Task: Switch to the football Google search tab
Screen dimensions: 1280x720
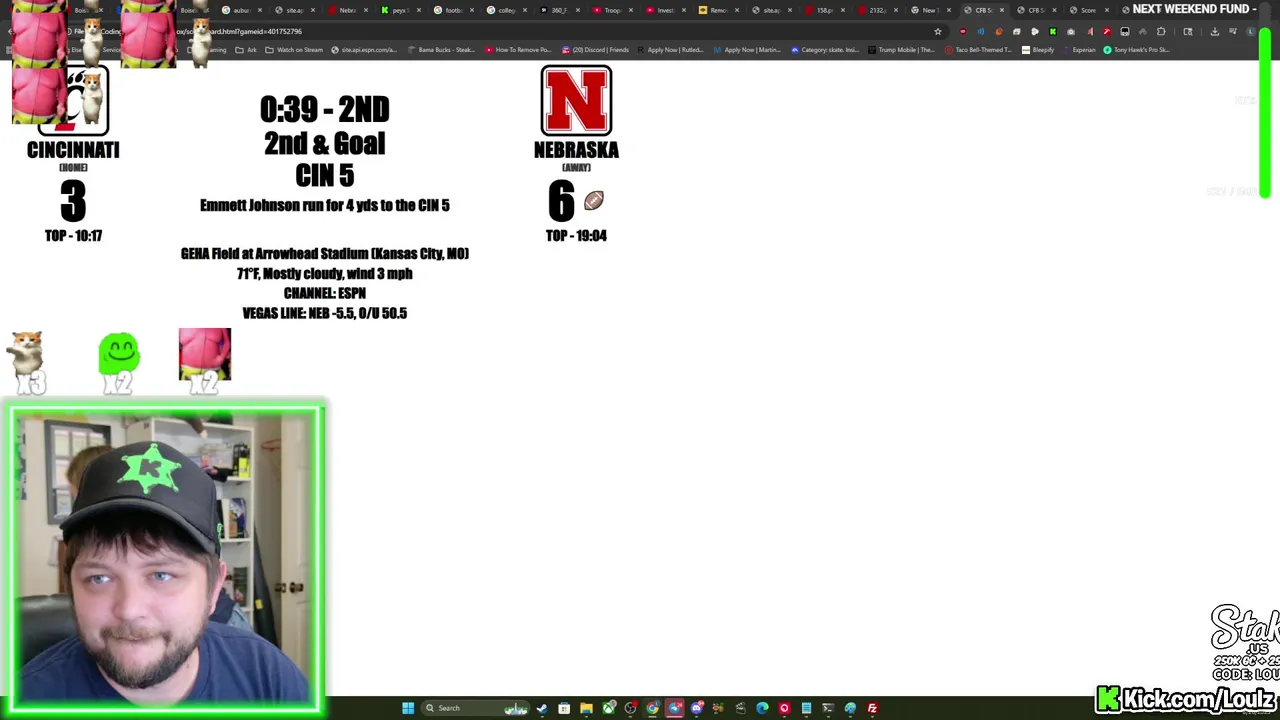Action: pyautogui.click(x=452, y=10)
